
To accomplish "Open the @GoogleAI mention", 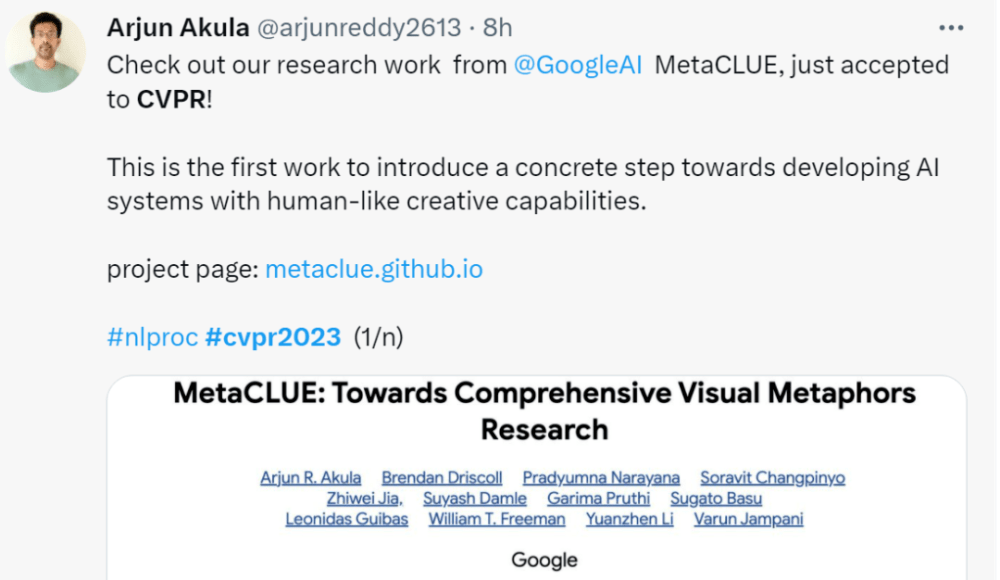I will [577, 65].
